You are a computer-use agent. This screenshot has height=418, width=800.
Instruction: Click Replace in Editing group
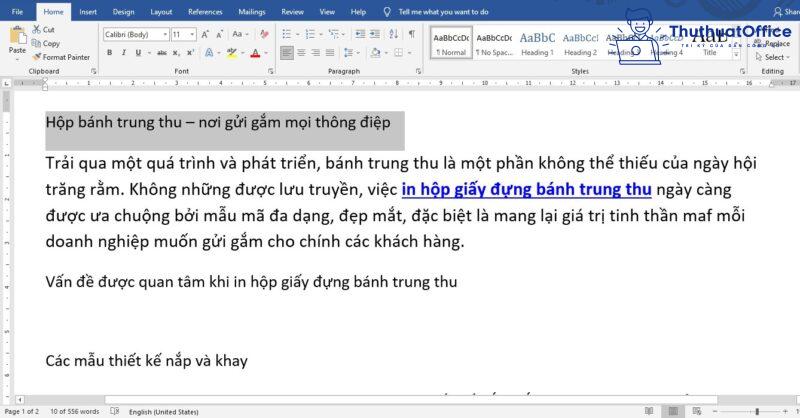click(771, 44)
